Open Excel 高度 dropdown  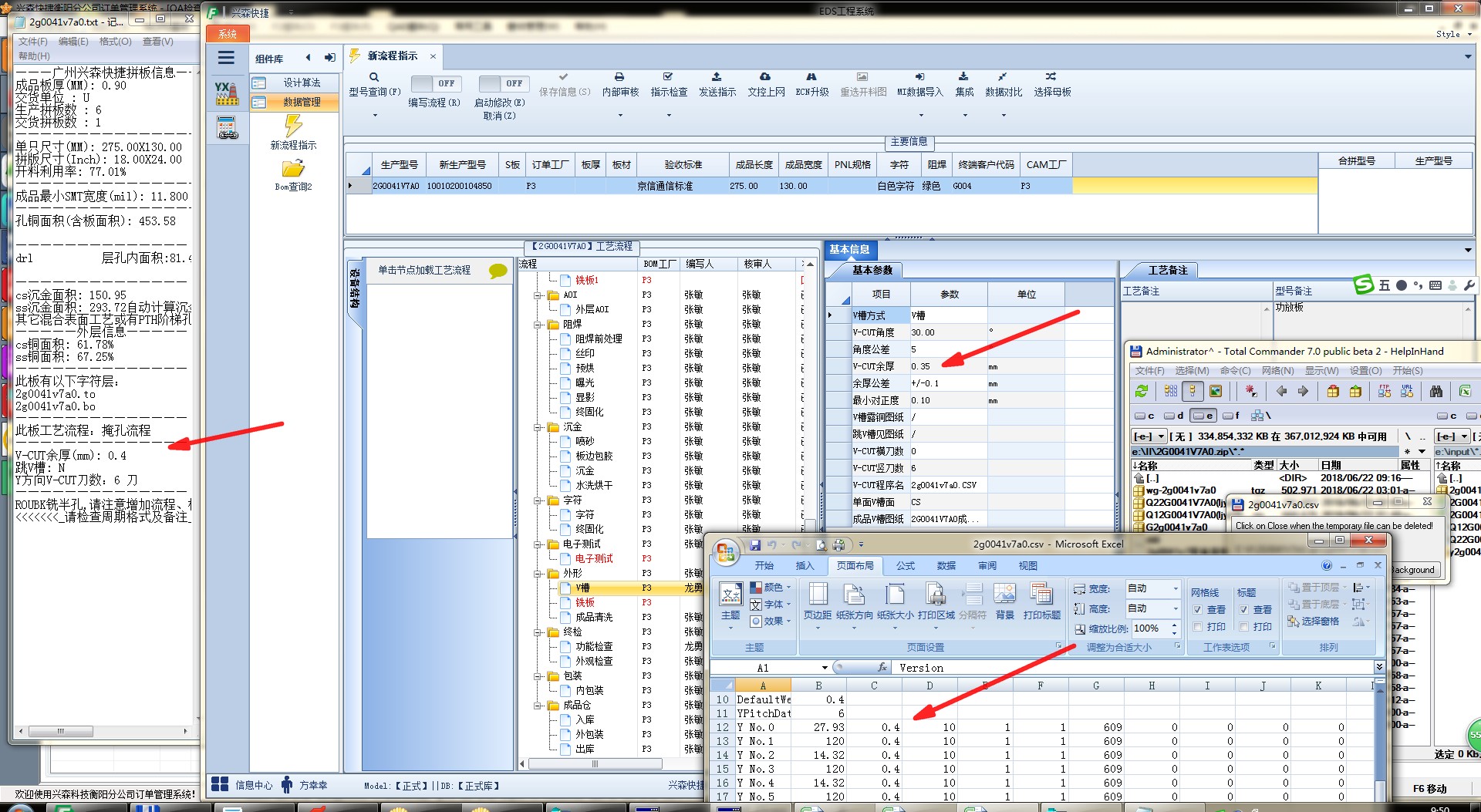point(1176,609)
